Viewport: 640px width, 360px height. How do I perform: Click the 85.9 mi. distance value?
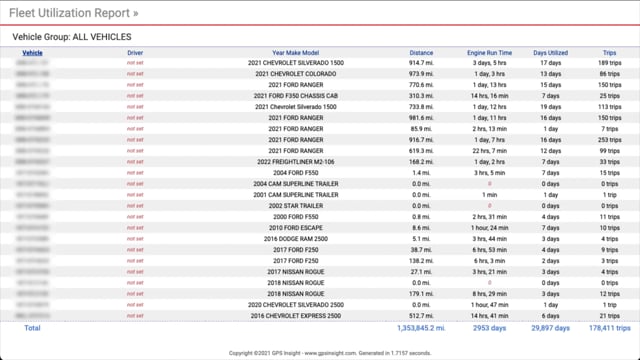421,129
